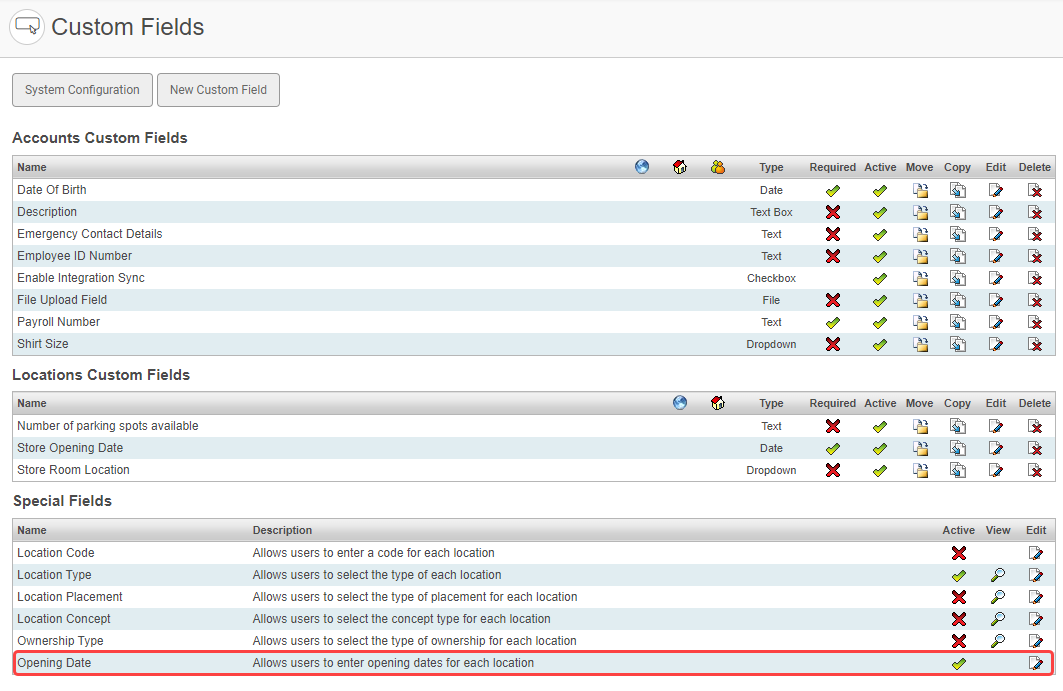Create a New Custom Field
This screenshot has height=691, width=1063.
tap(218, 90)
